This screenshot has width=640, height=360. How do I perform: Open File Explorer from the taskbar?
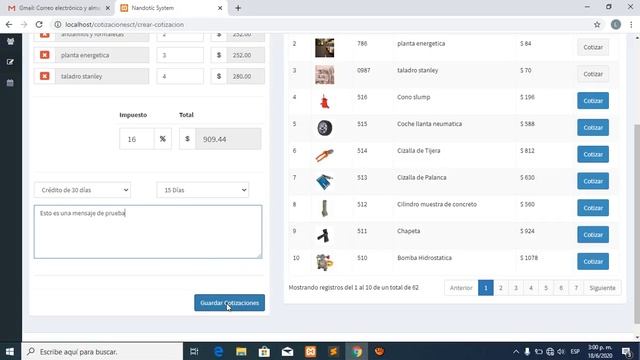click(241, 351)
